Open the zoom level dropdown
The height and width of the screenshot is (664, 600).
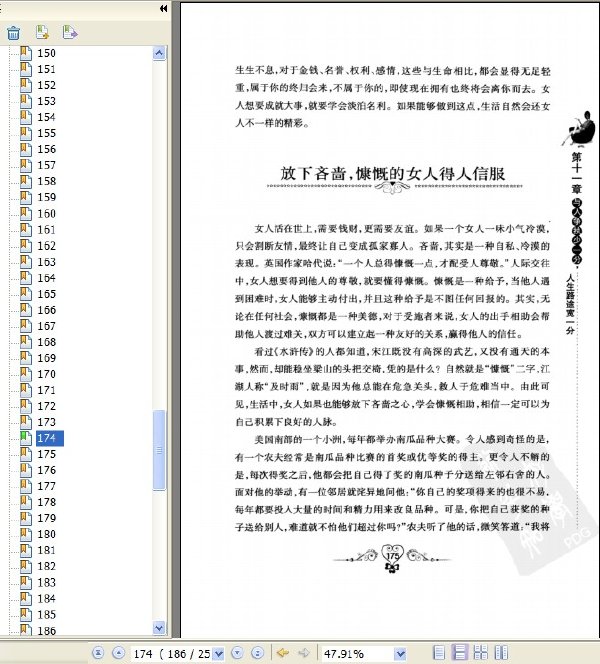pos(400,653)
